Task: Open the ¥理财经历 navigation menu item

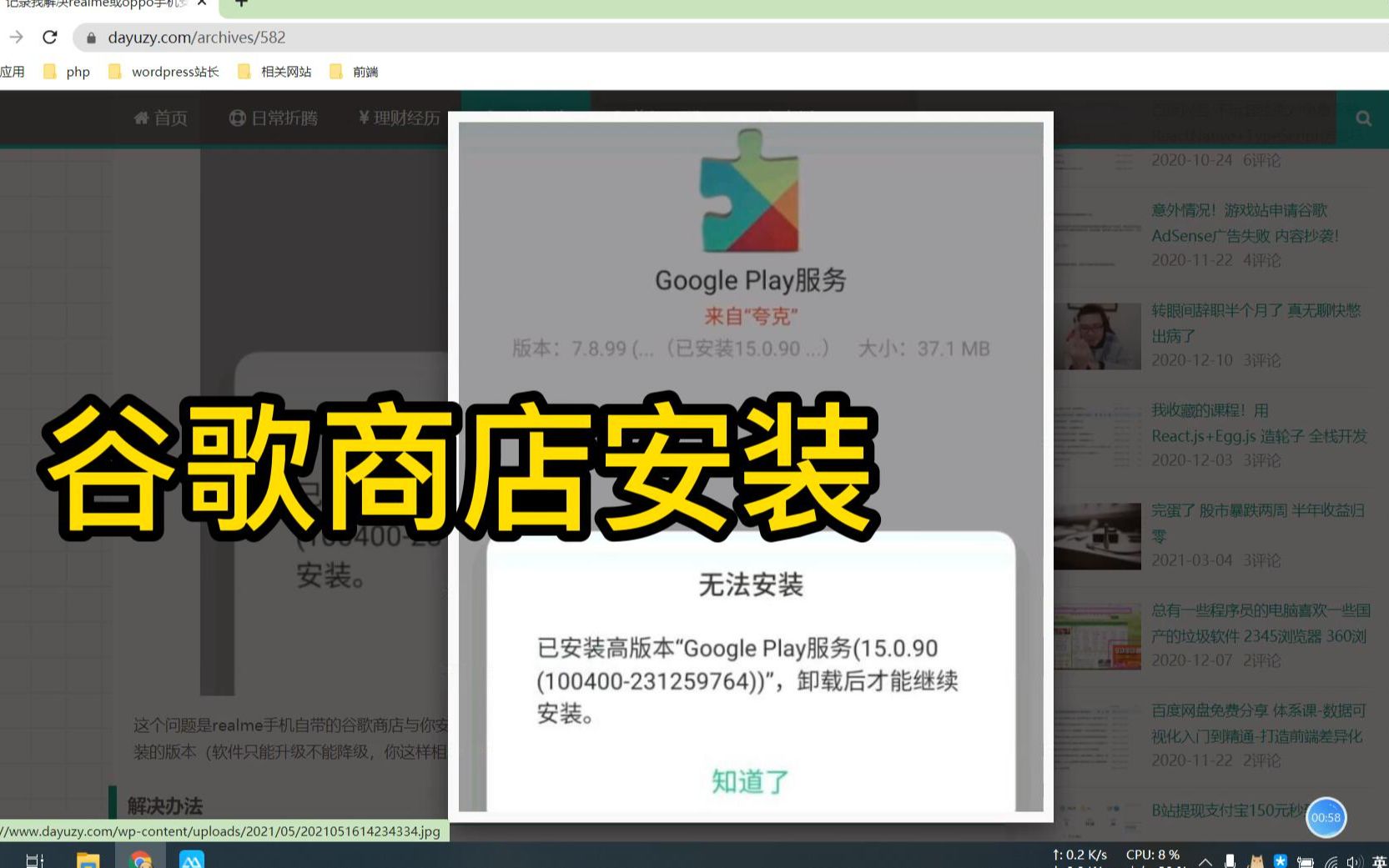Action: [x=399, y=118]
